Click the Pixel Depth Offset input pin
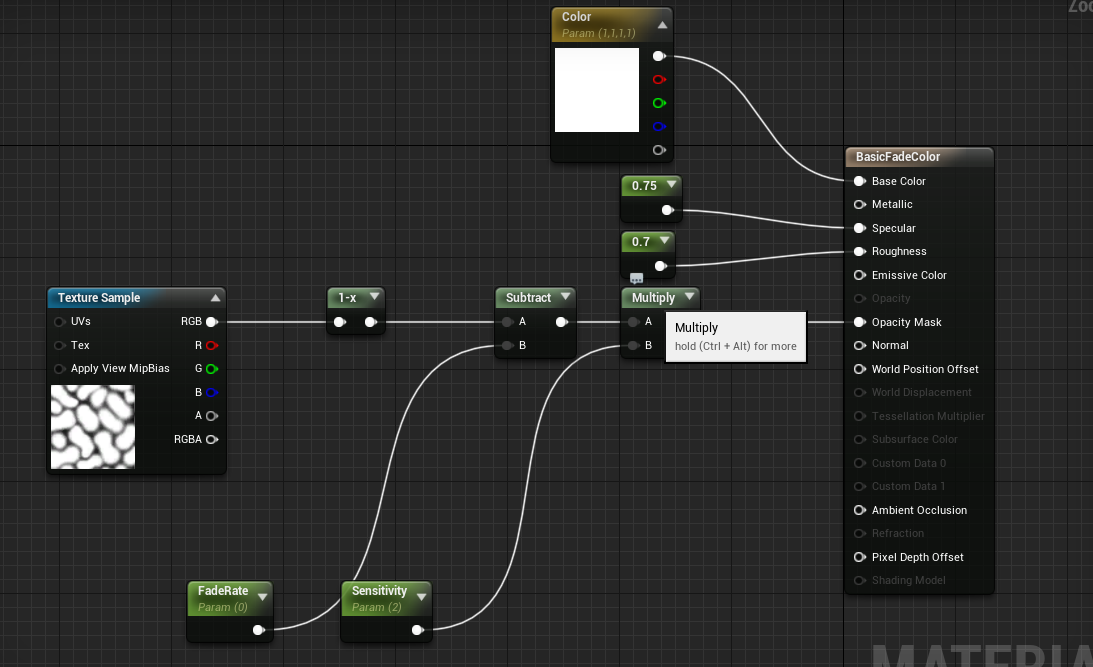The image size is (1093, 667). (859, 557)
